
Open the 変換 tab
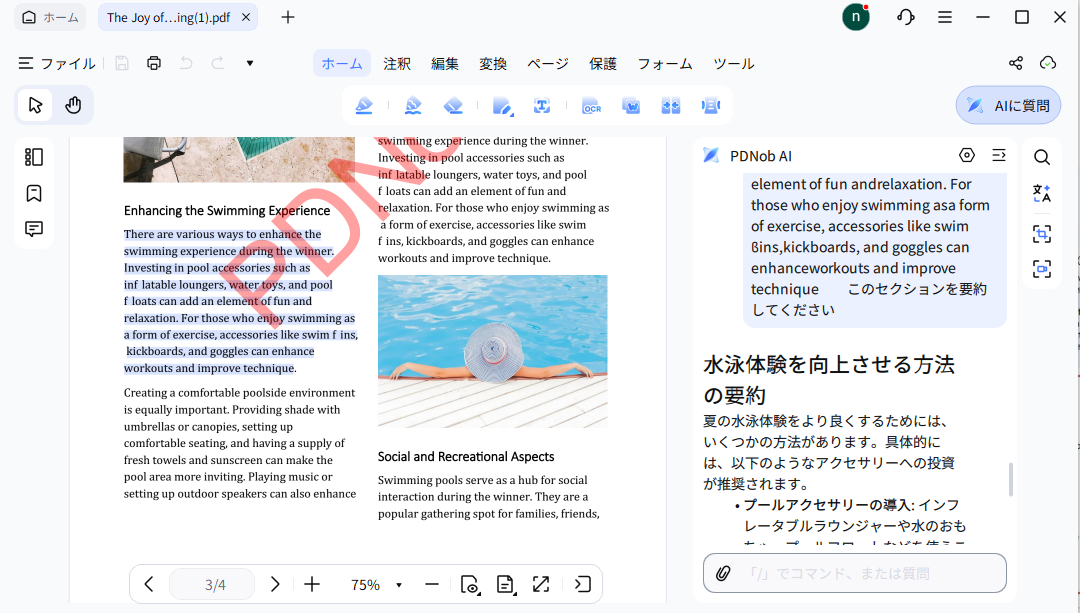(x=493, y=63)
